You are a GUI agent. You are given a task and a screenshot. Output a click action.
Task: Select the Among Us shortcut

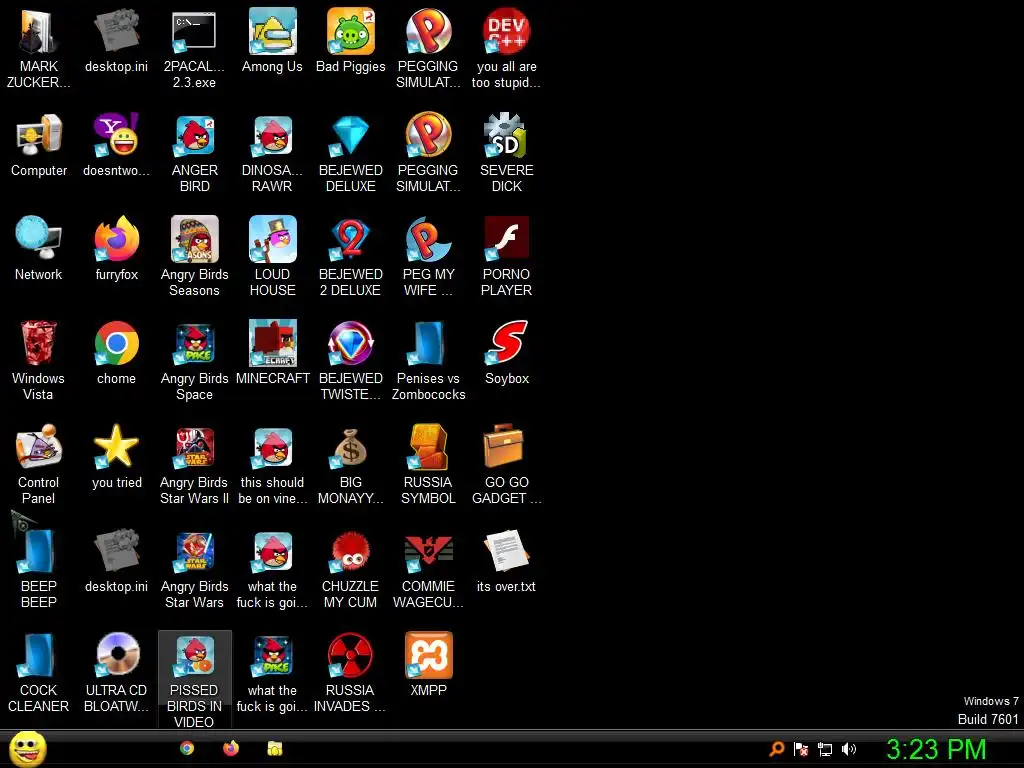tap(272, 40)
